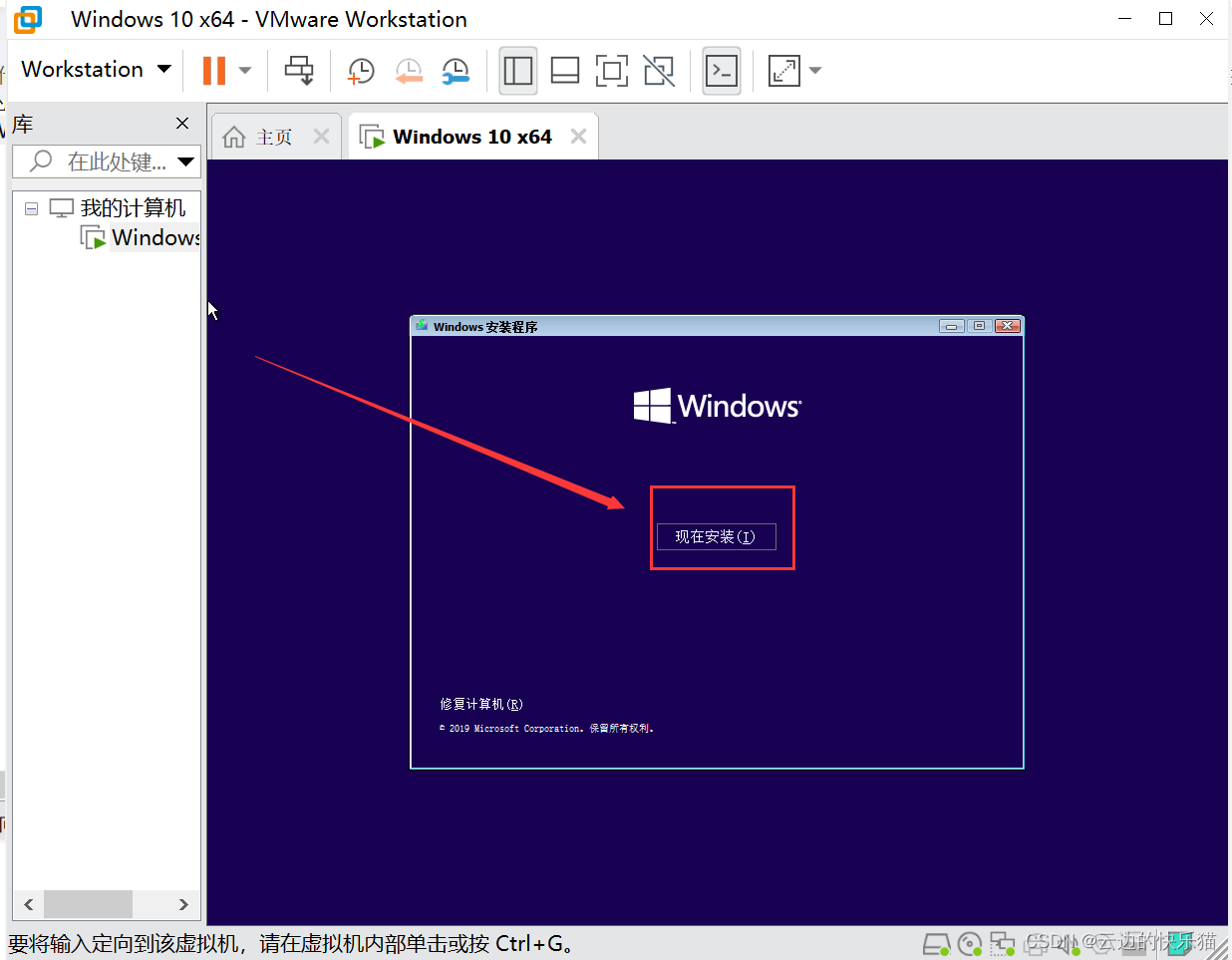Click the right arrow of library scrollbar
Image resolution: width=1232 pixels, height=960 pixels.
click(183, 904)
